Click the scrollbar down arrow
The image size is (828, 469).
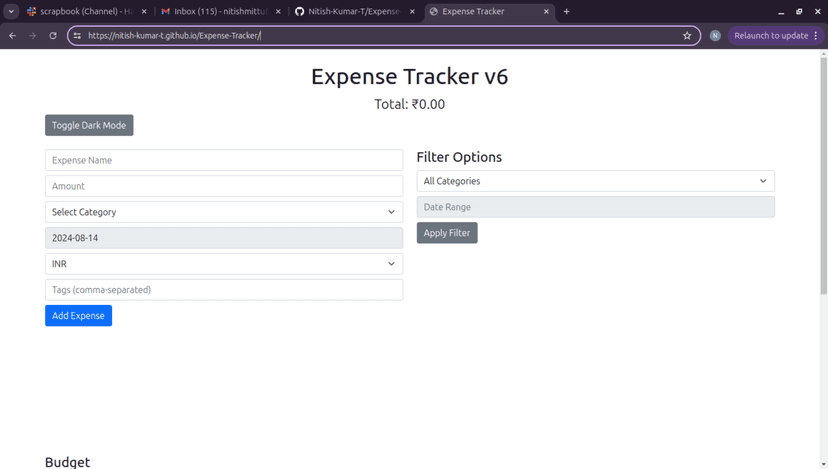click(823, 465)
